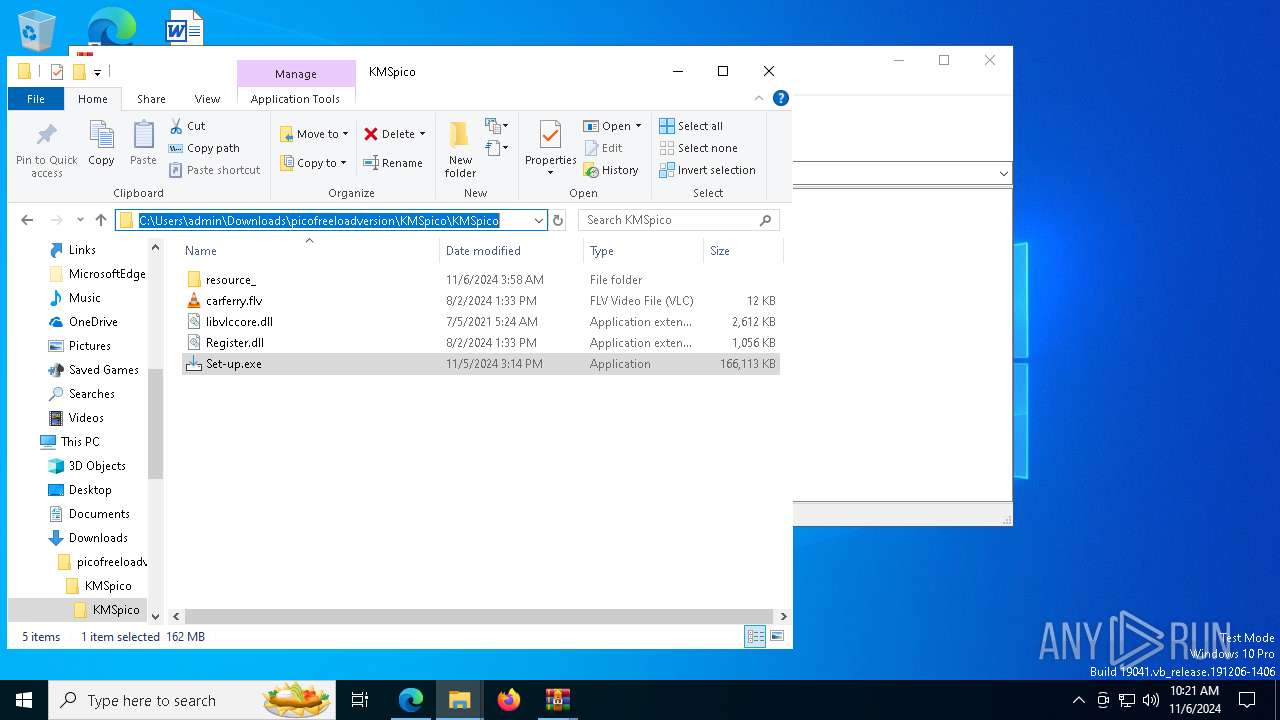Open Downloads in navigation tree
Viewport: 1280px width, 720px height.
coord(98,538)
